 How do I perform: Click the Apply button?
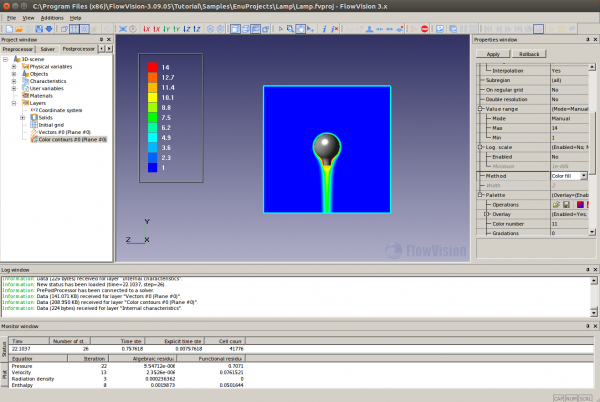tap(493, 54)
